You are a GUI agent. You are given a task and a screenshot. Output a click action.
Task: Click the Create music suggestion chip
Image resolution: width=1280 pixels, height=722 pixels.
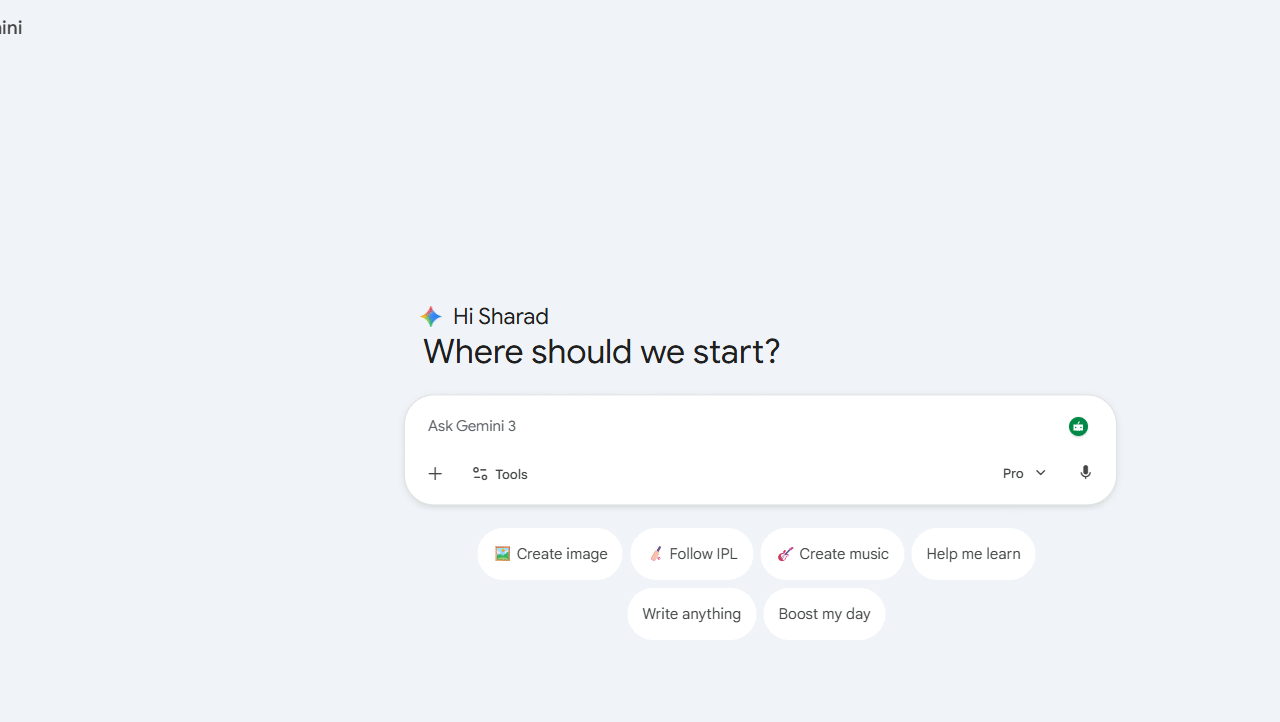pyautogui.click(x=832, y=553)
